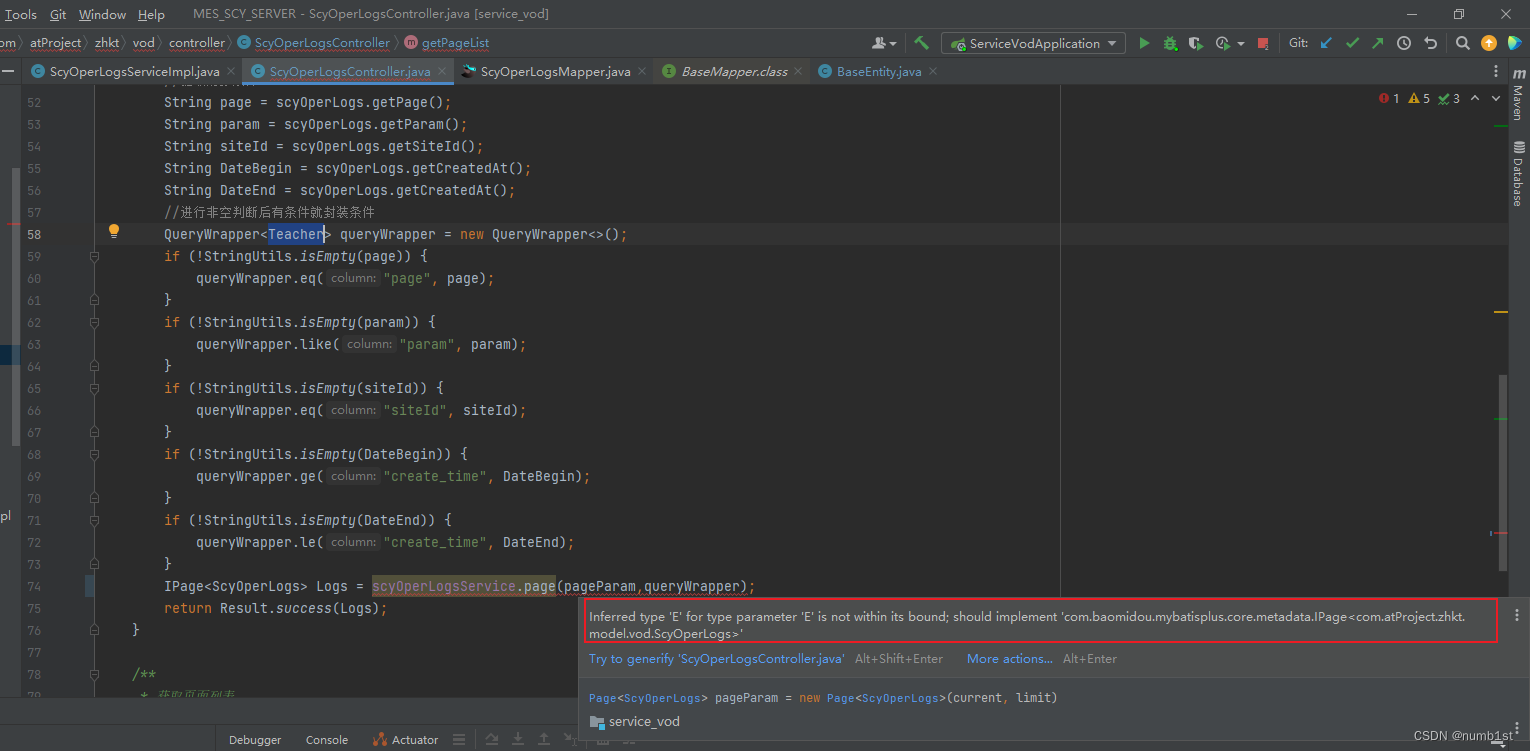Collapse the if block fold marker on line 65
Screen dimensions: 1530x751
(94, 388)
